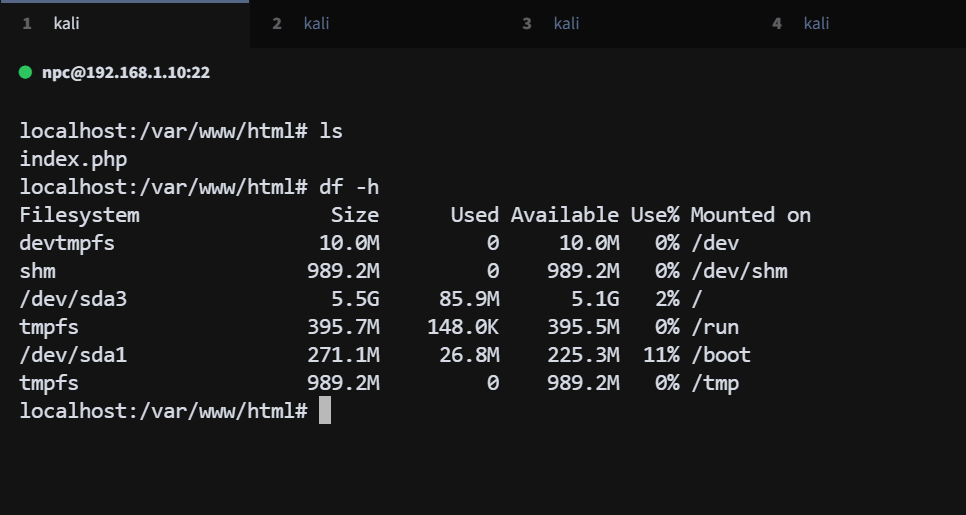Focus the terminal cursor block at the prompt
The image size is (966, 515).
coord(325,410)
